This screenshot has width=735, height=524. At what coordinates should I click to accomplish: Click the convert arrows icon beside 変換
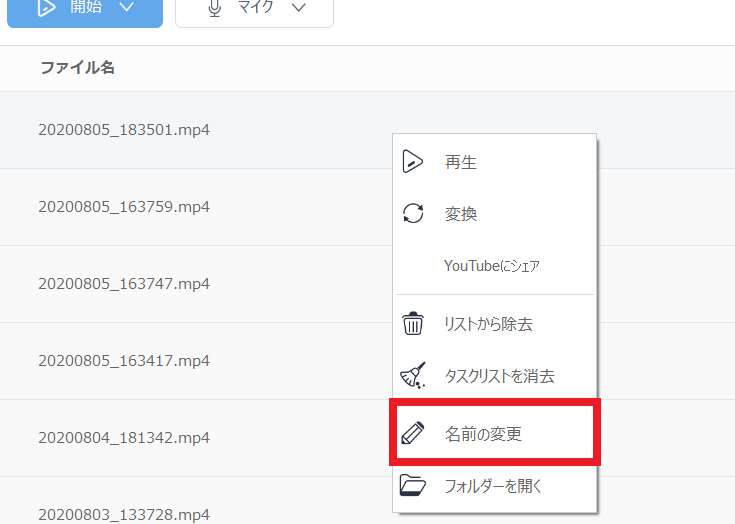(412, 213)
